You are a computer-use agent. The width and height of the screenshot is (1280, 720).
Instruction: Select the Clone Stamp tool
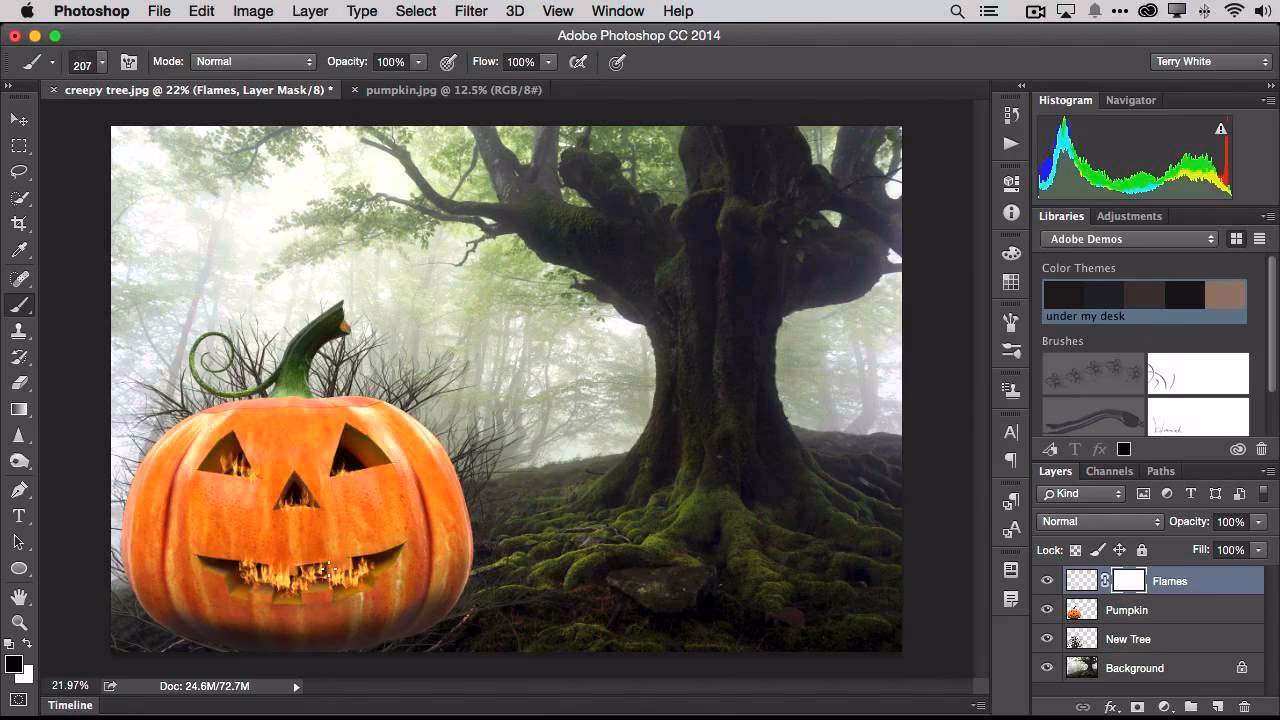[20, 330]
